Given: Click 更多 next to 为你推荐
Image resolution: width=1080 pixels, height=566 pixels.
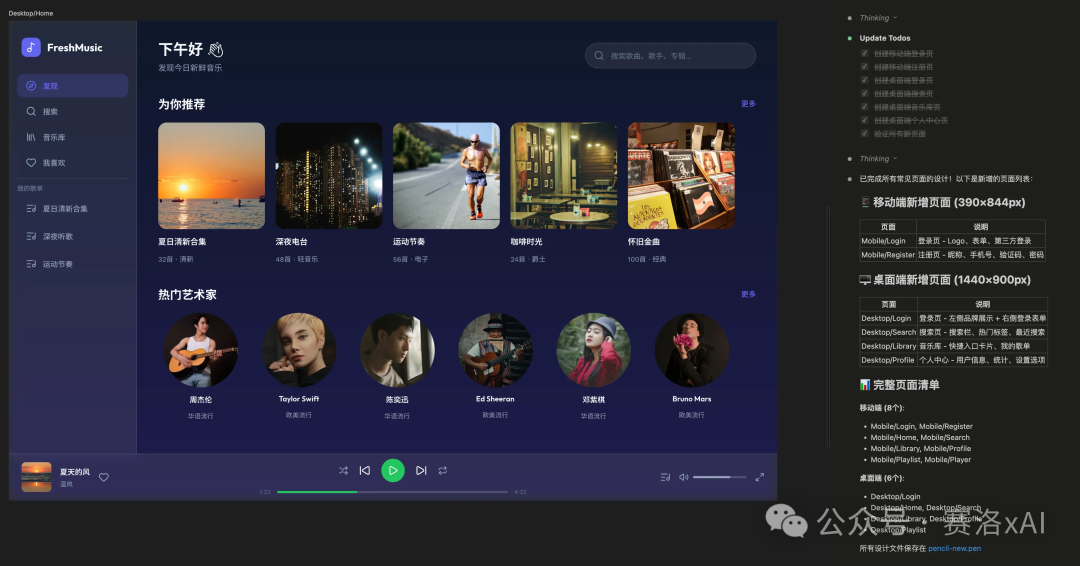Looking at the screenshot, I should point(748,104).
